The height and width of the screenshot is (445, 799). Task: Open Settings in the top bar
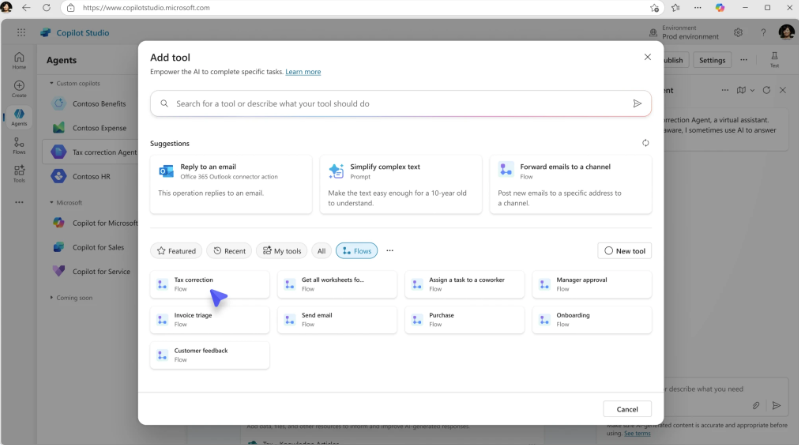point(712,60)
